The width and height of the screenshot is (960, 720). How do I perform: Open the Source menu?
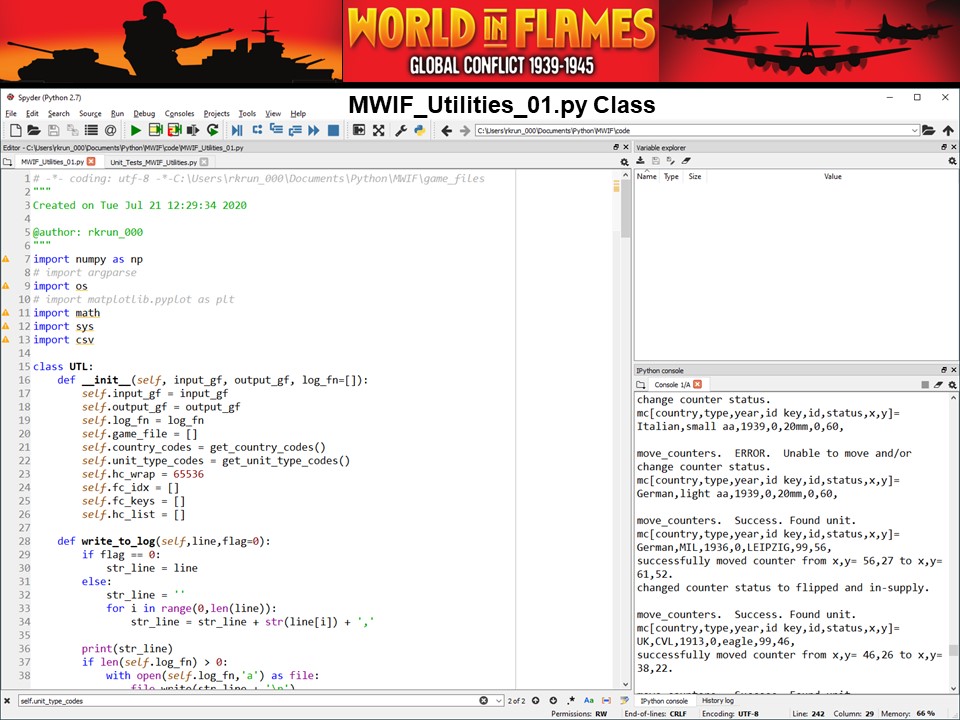pos(90,113)
